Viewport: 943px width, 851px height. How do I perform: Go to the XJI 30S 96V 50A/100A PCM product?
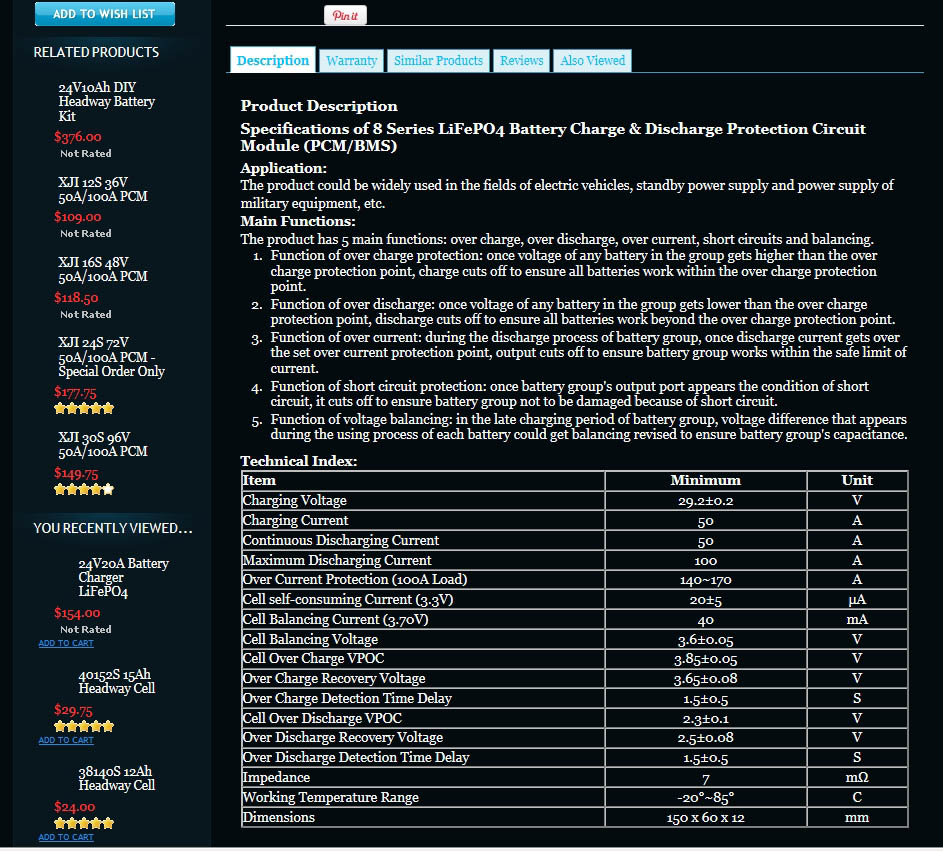click(x=103, y=444)
